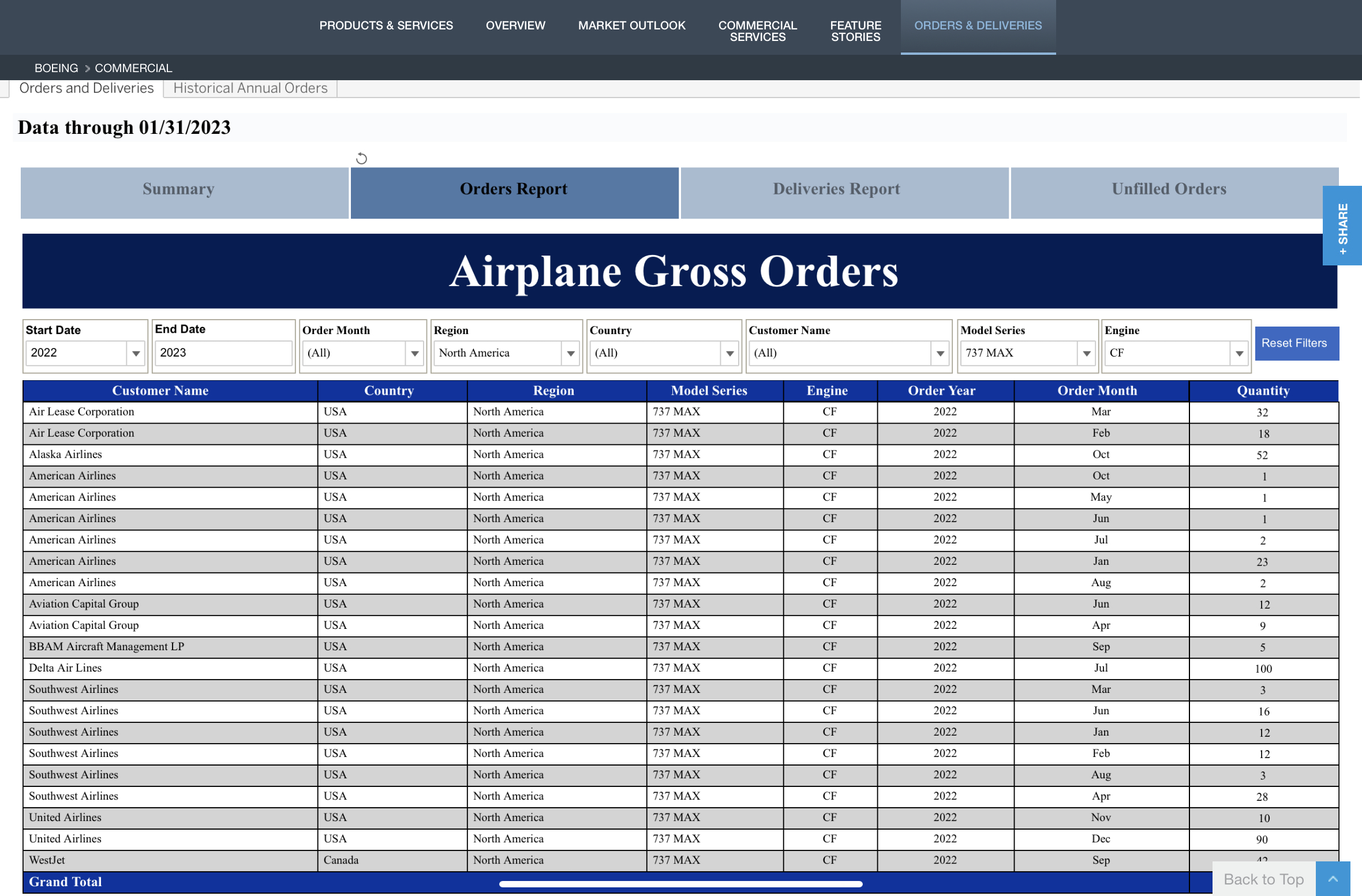Click the Grand Total row label
The height and width of the screenshot is (896, 1362).
pyautogui.click(x=65, y=882)
